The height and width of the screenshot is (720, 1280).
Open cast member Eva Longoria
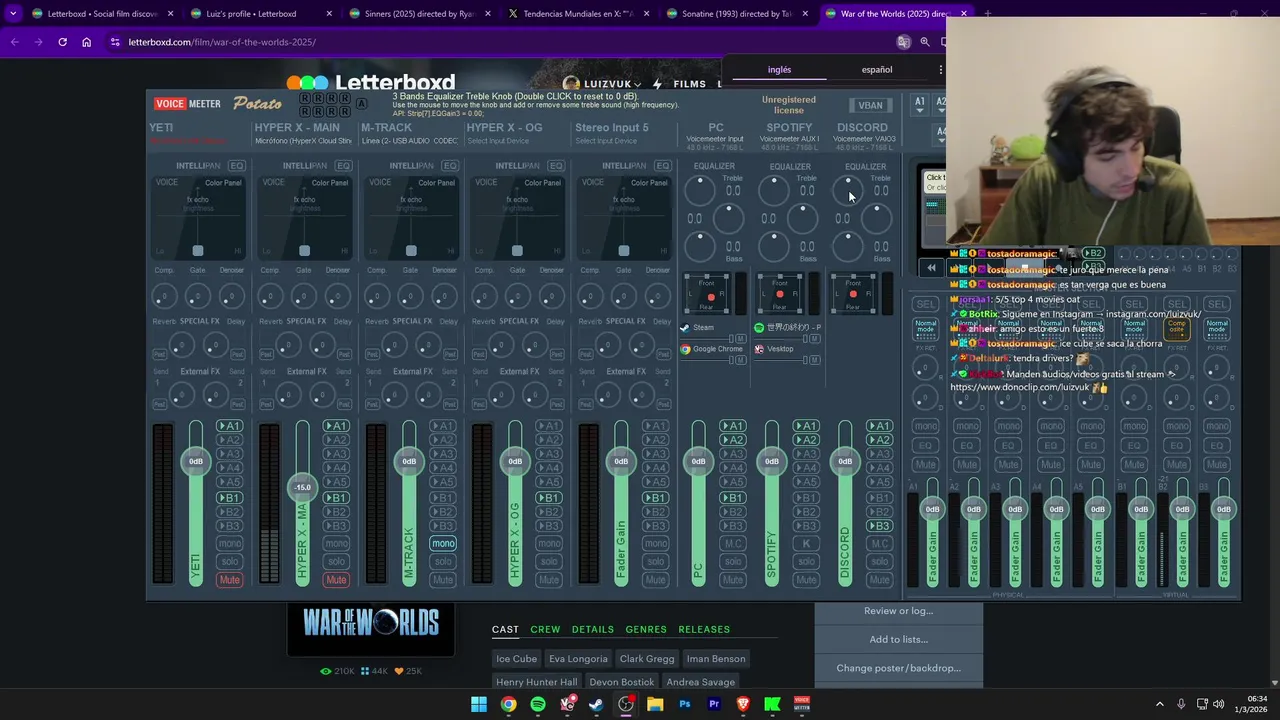578,659
